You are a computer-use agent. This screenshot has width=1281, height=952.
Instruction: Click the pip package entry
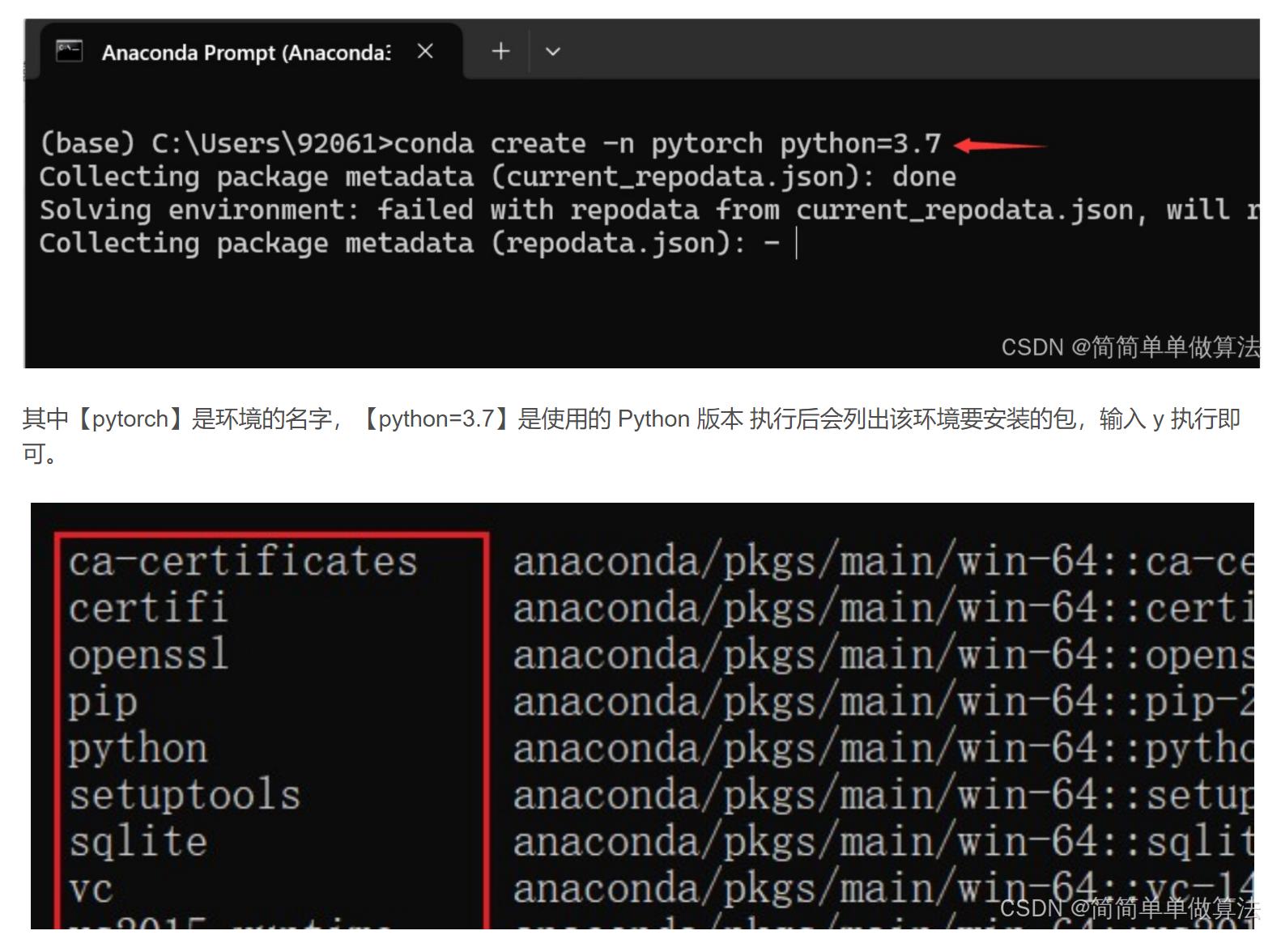[103, 702]
